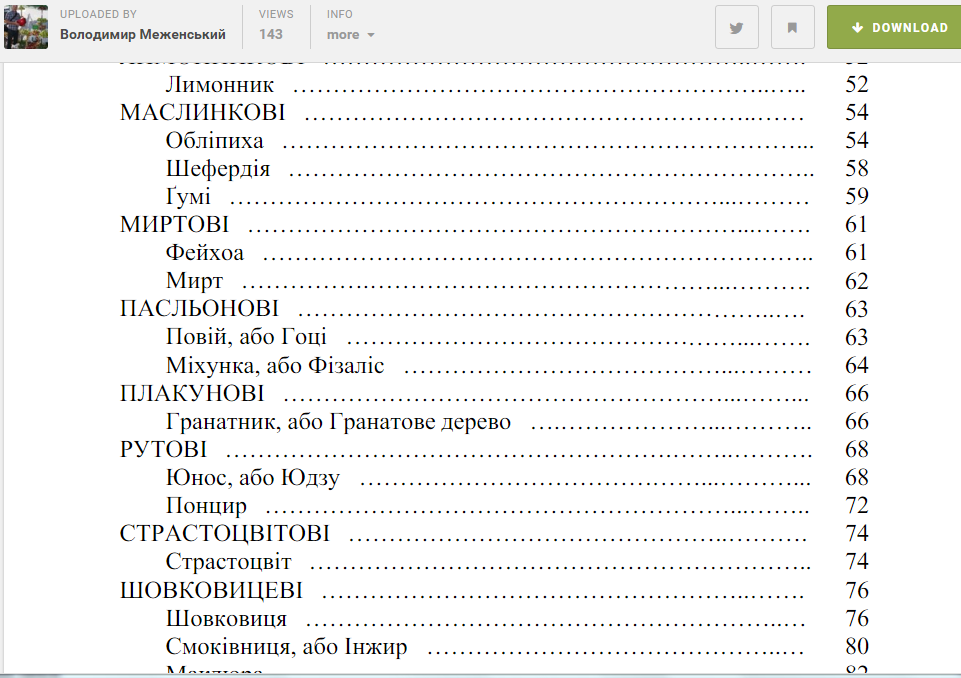Open uploader profile Володимир Меженський
961x678 pixels.
(x=143, y=35)
